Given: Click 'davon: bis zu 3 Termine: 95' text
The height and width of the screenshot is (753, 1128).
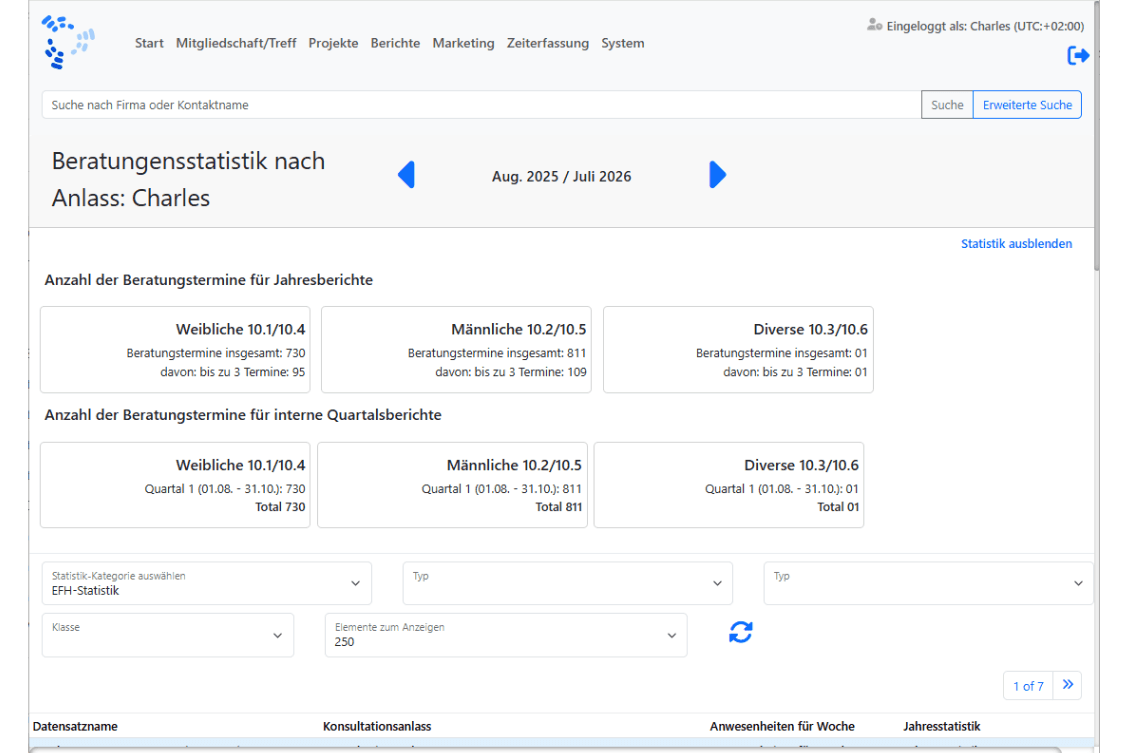Looking at the screenshot, I should coord(232,372).
